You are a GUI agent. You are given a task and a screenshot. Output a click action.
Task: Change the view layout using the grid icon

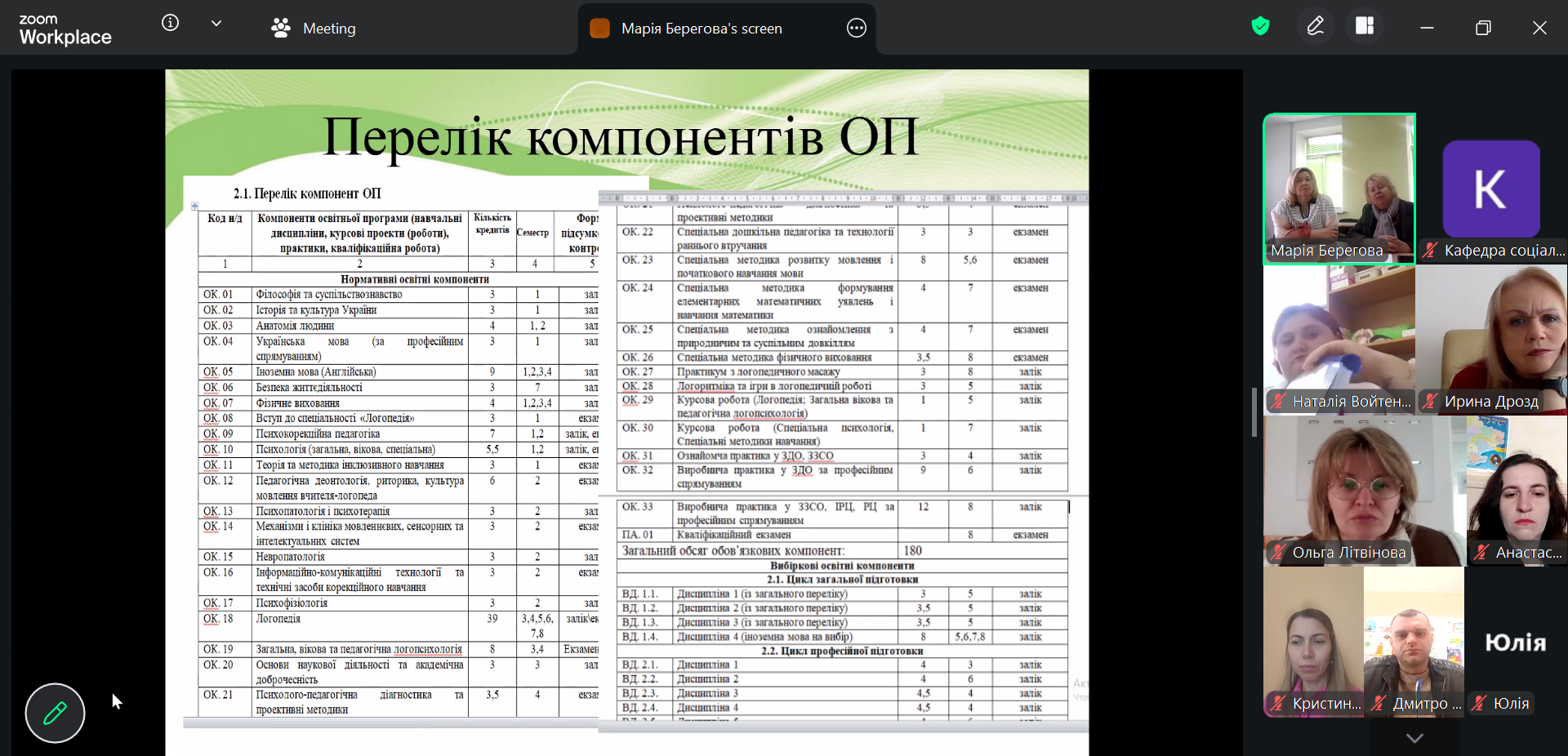tap(1365, 26)
